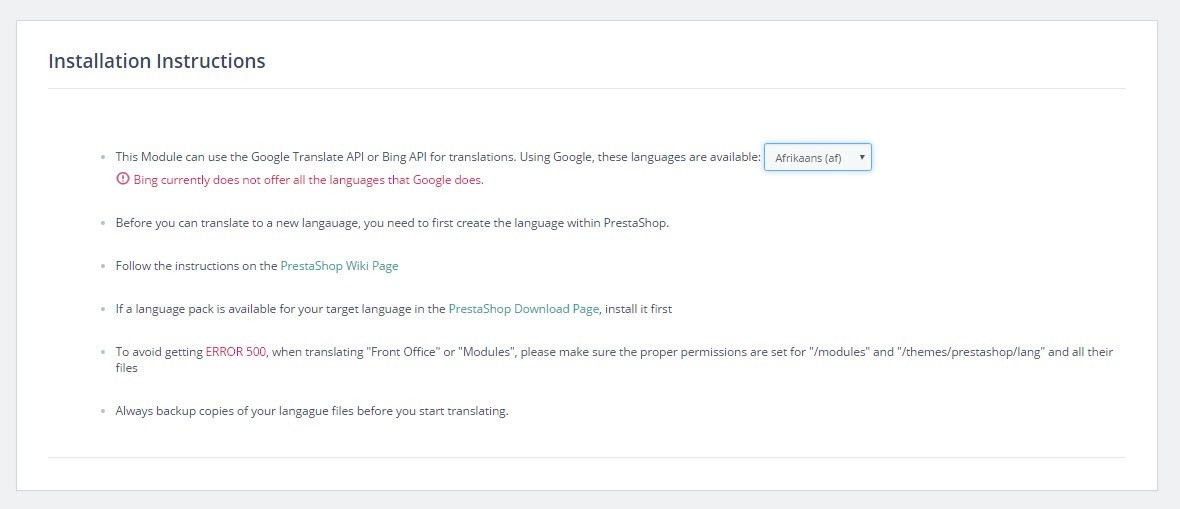Click the bullet beside 'Always backup copies'
This screenshot has width=1180, height=509.
pyautogui.click(x=103, y=412)
